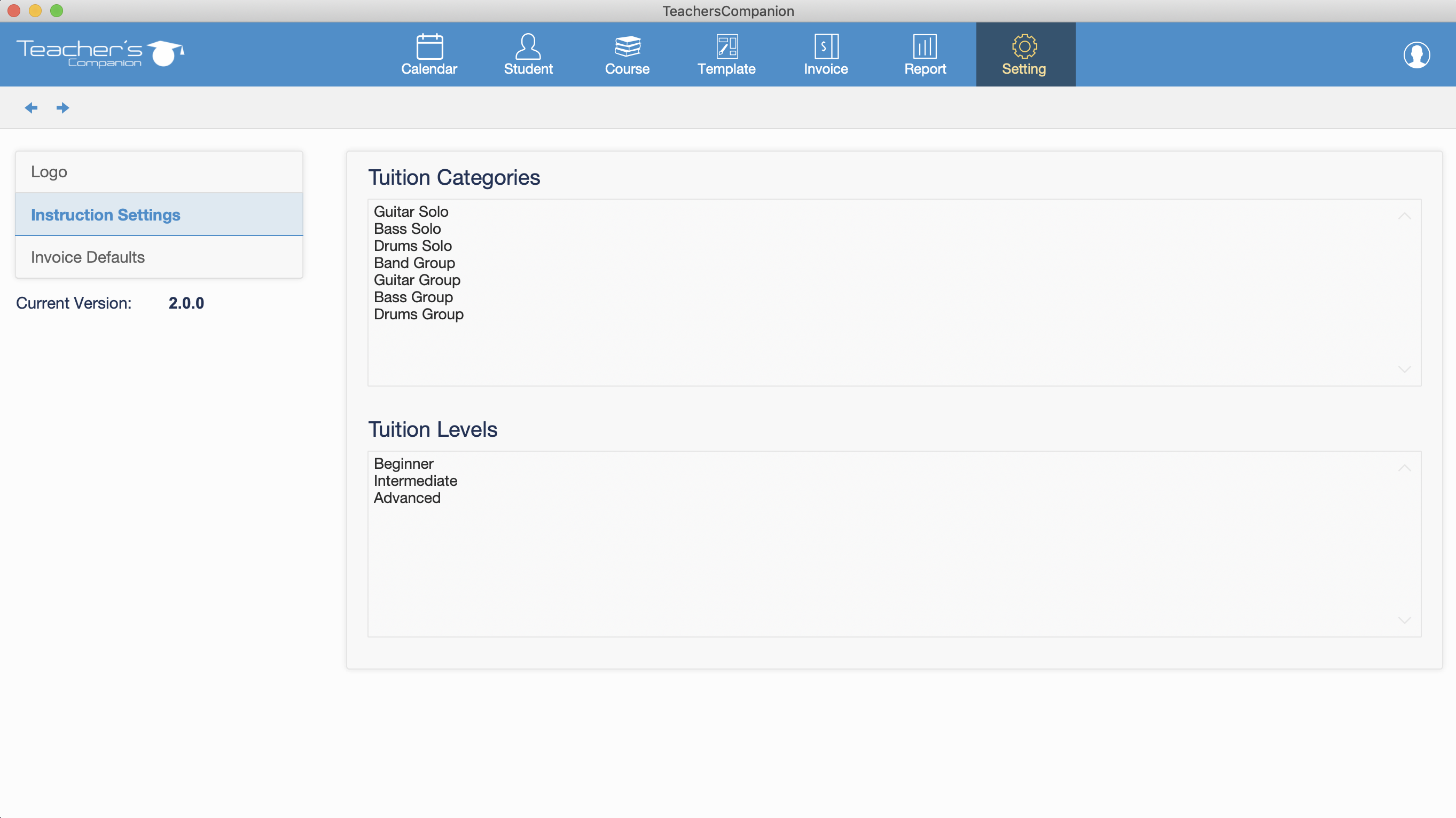Maximize the window with green button

click(57, 11)
